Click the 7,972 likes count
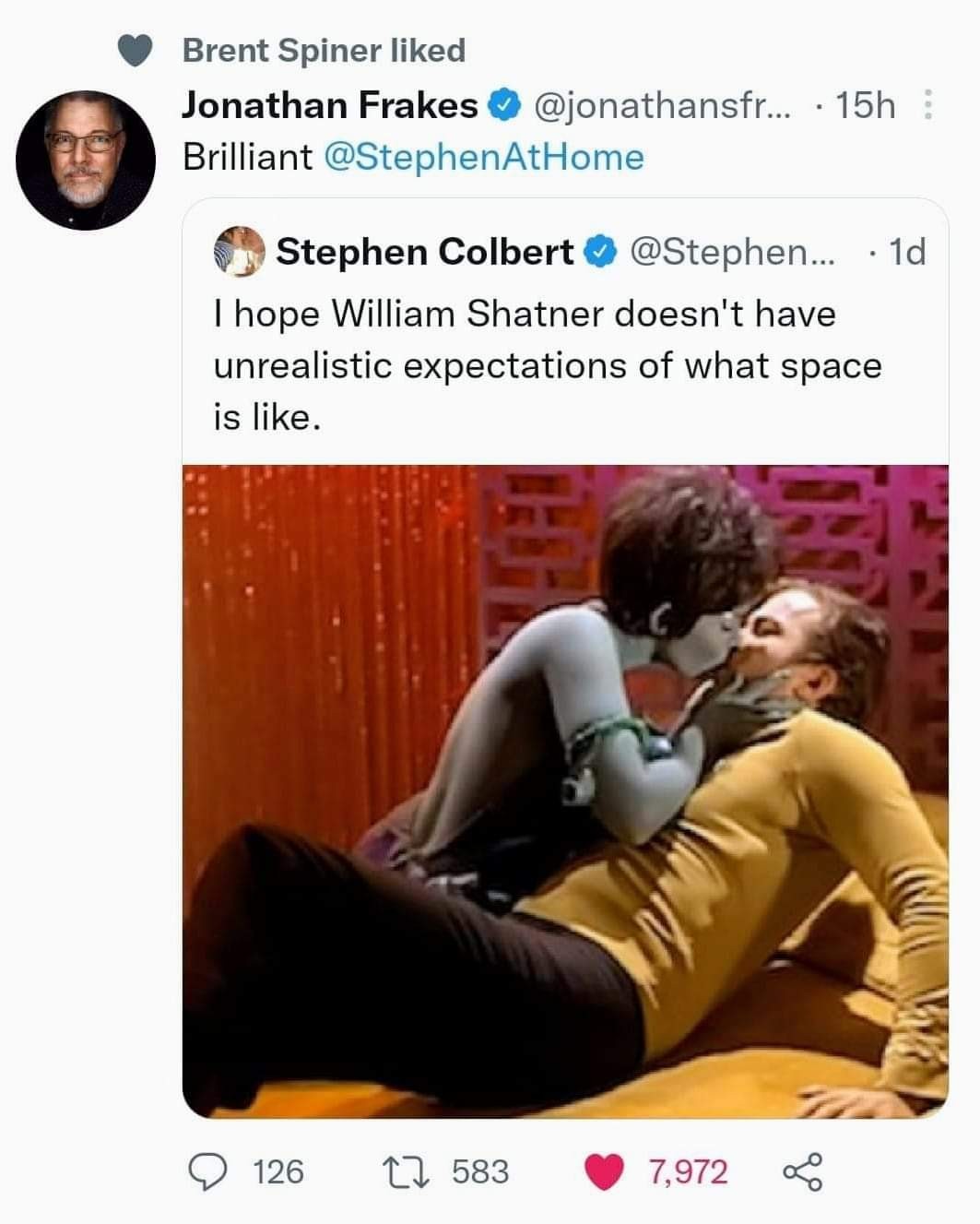Screen dimensions: 980x1224 [x=688, y=1171]
